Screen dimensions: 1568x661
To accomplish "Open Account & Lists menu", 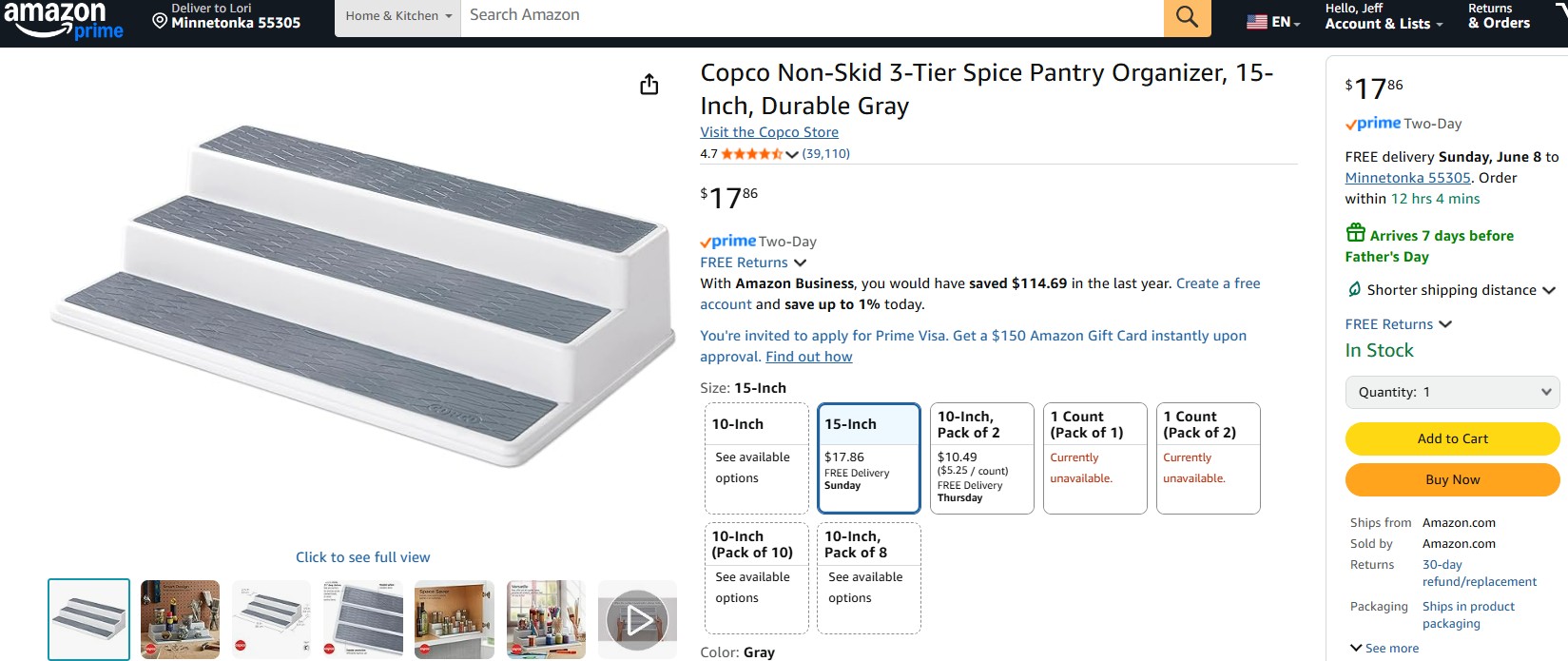I will 1384,17.
